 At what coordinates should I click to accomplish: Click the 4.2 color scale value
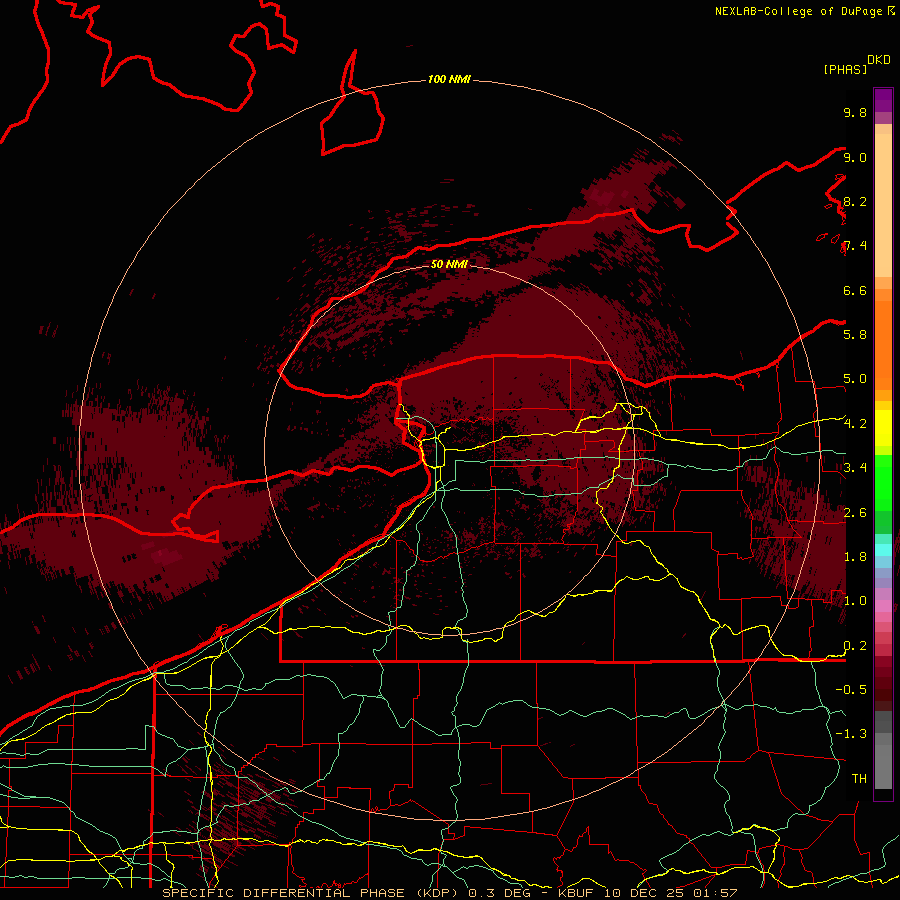point(855,424)
